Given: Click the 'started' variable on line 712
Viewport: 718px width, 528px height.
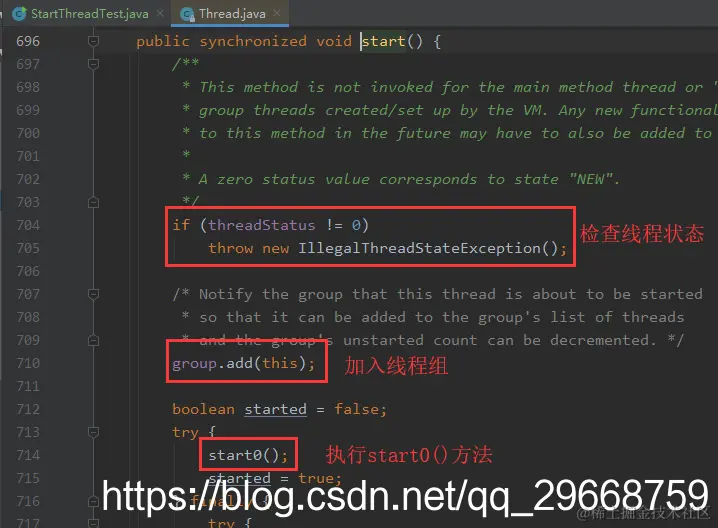Looking at the screenshot, I should (275, 409).
